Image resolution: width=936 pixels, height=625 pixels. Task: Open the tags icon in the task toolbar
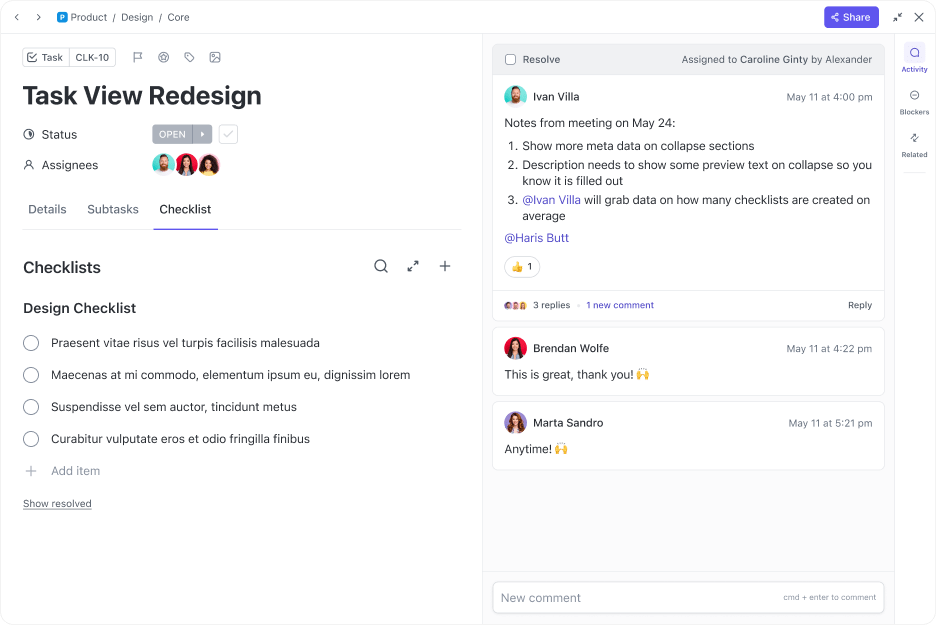(x=189, y=57)
